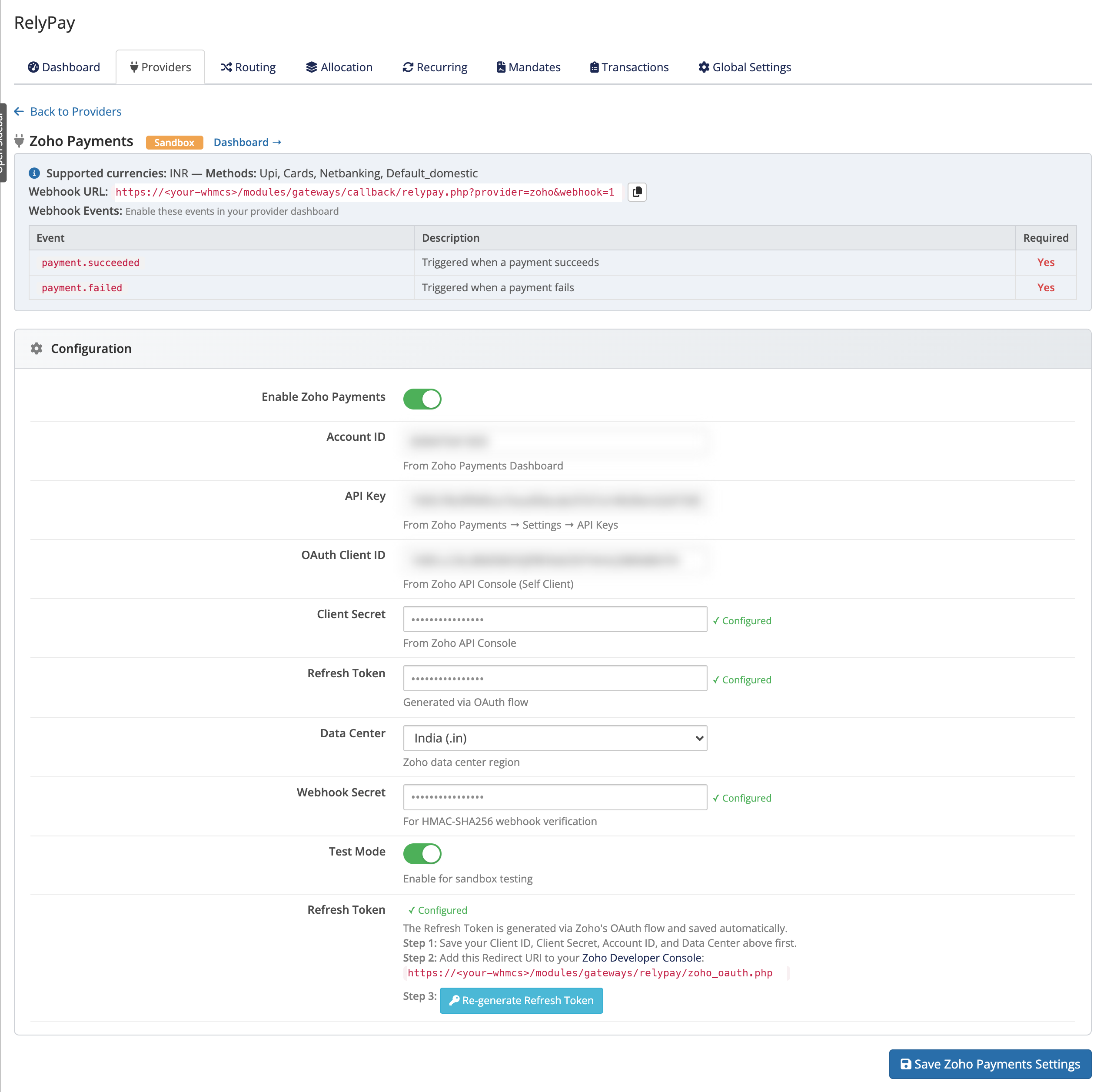Viewport: 1097px width, 1092px height.
Task: Click the webhook URL code text
Action: click(x=365, y=192)
